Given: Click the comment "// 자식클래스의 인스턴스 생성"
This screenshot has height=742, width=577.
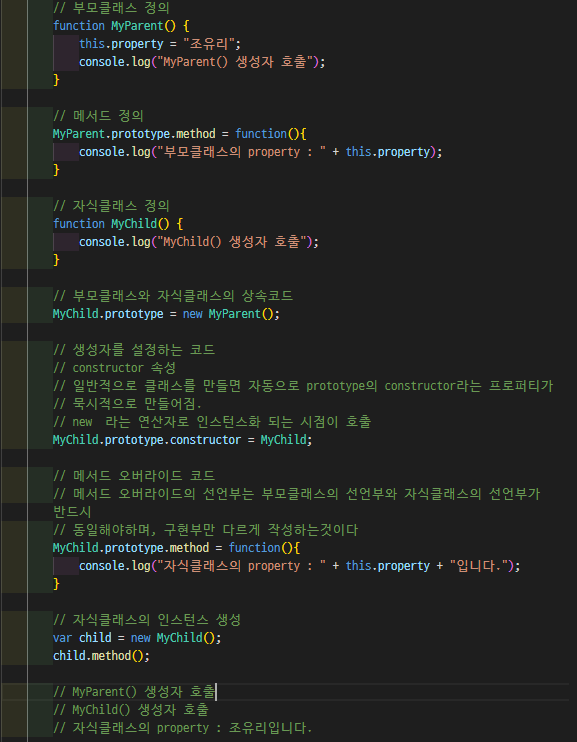Looking at the screenshot, I should [x=147, y=619].
